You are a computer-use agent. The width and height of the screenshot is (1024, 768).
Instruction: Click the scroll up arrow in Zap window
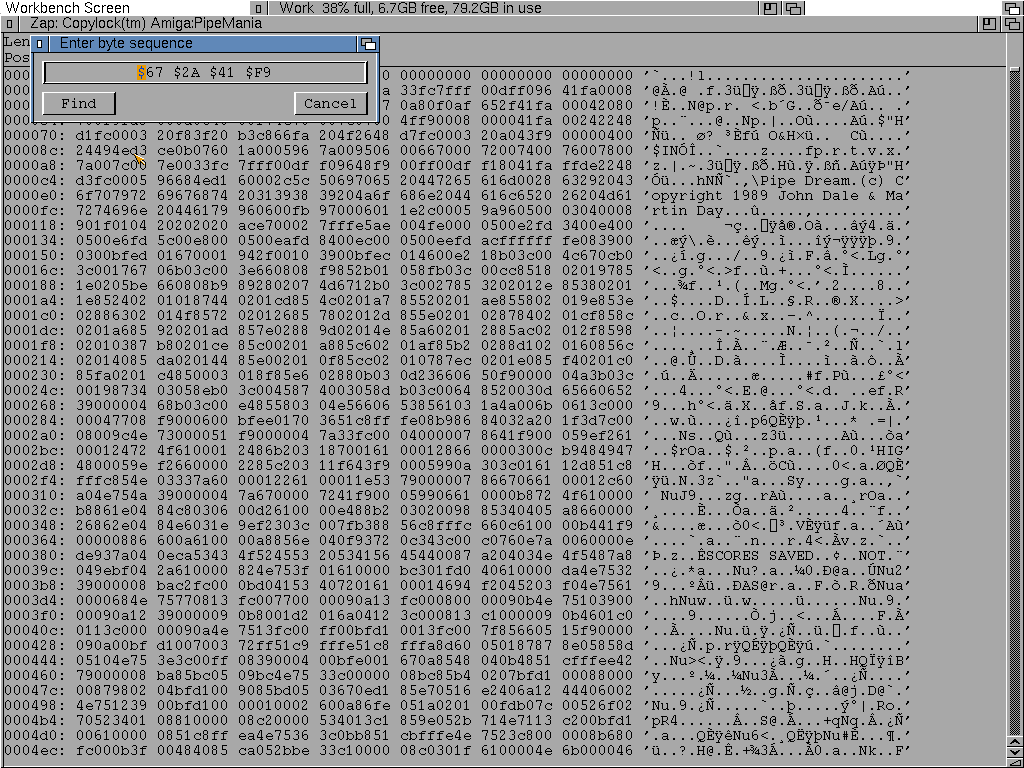[1014, 742]
